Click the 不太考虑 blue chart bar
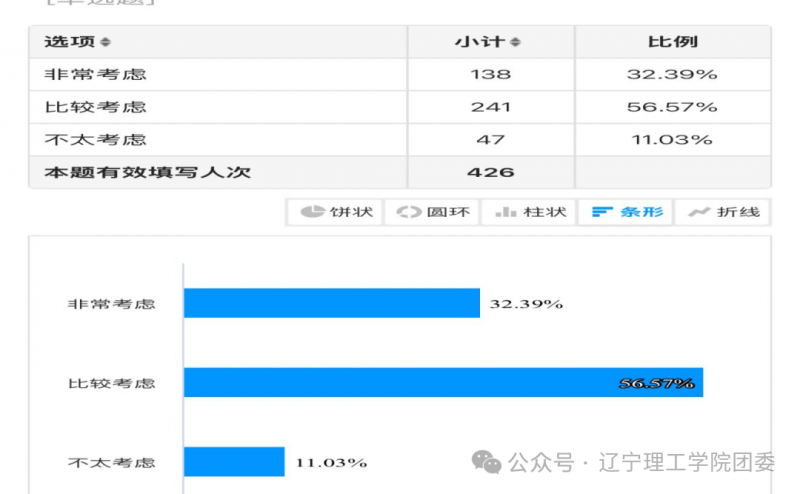 pos(234,462)
